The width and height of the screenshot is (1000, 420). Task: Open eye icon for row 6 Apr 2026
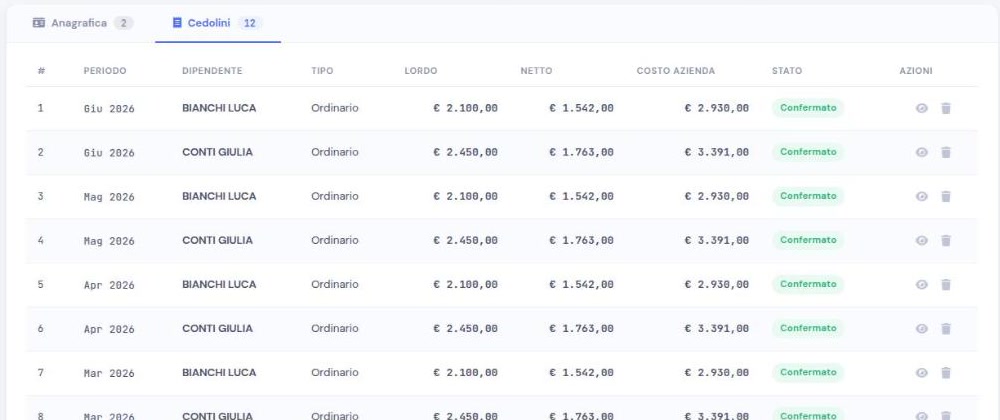click(922, 328)
